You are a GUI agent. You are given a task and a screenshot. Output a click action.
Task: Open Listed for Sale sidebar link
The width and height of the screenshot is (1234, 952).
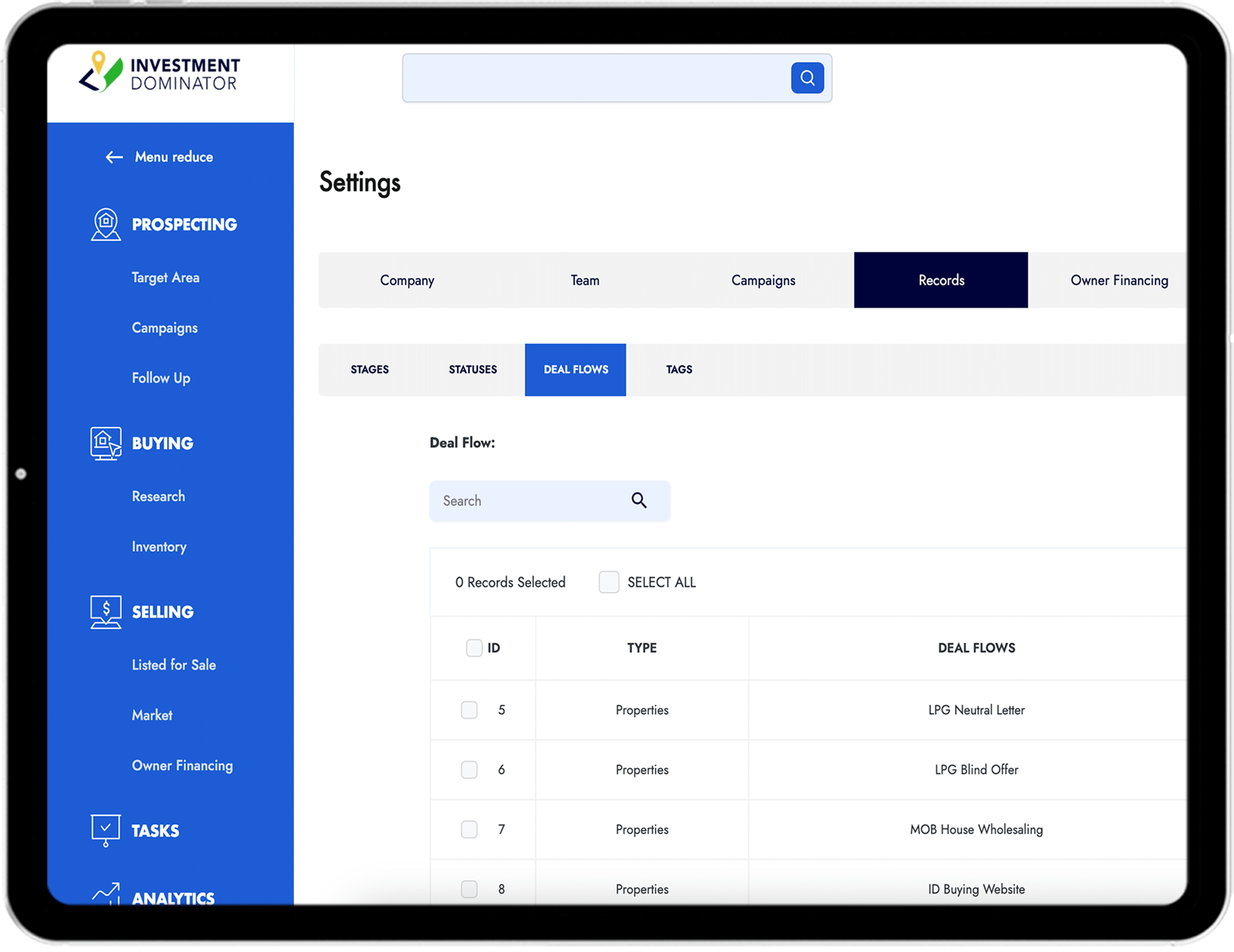coord(174,664)
